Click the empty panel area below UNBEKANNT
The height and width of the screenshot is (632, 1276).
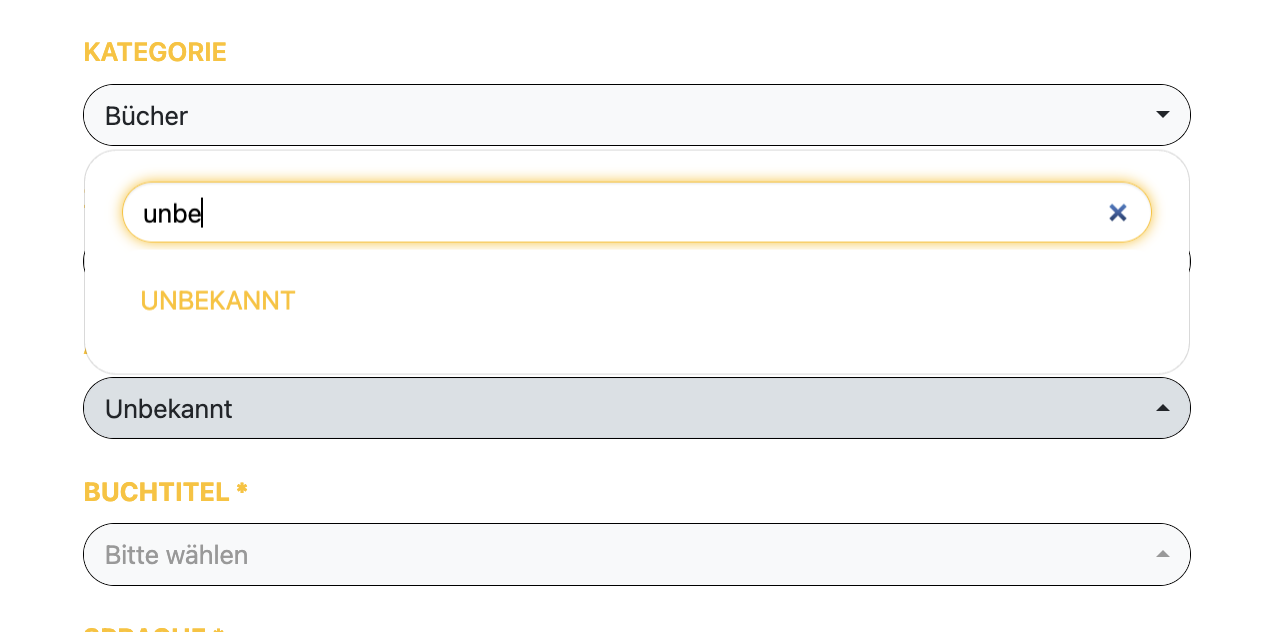tap(636, 347)
